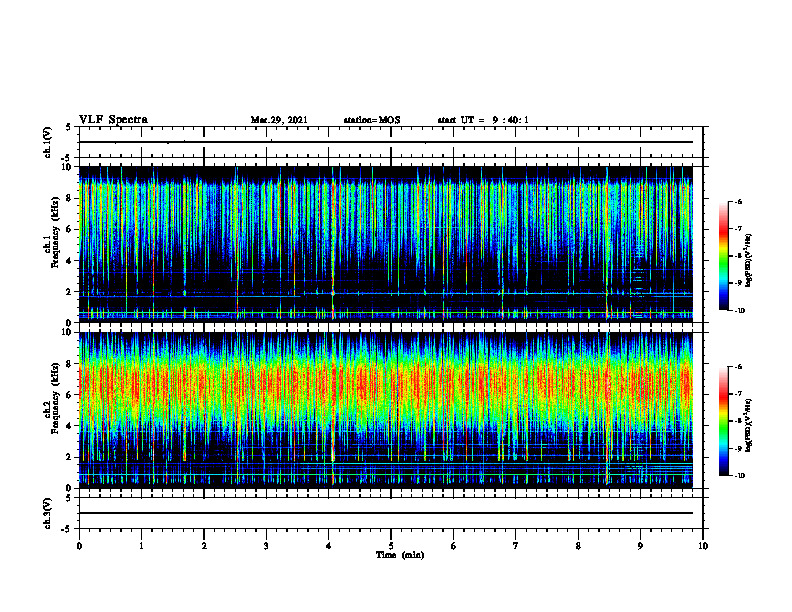792x612 pixels.
Task: Click the "Time (min)" axis label
Action: click(400, 555)
